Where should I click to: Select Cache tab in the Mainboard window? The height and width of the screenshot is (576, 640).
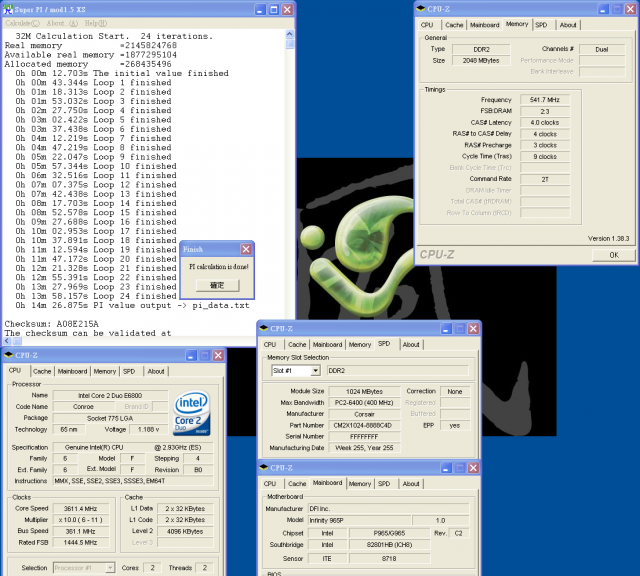pyautogui.click(x=297, y=484)
